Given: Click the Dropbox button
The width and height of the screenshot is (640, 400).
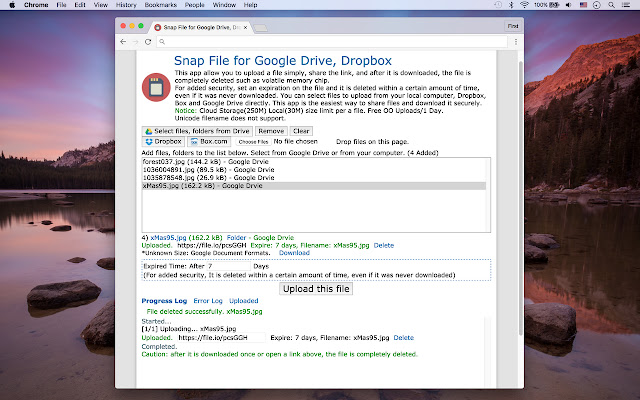Looking at the screenshot, I should [x=163, y=142].
